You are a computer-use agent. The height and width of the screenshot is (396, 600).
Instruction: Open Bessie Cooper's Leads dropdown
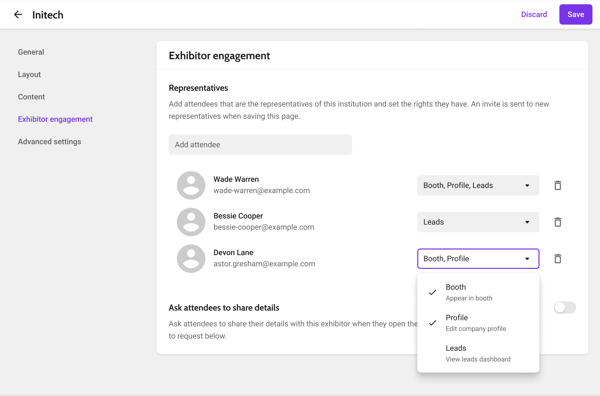coord(478,222)
